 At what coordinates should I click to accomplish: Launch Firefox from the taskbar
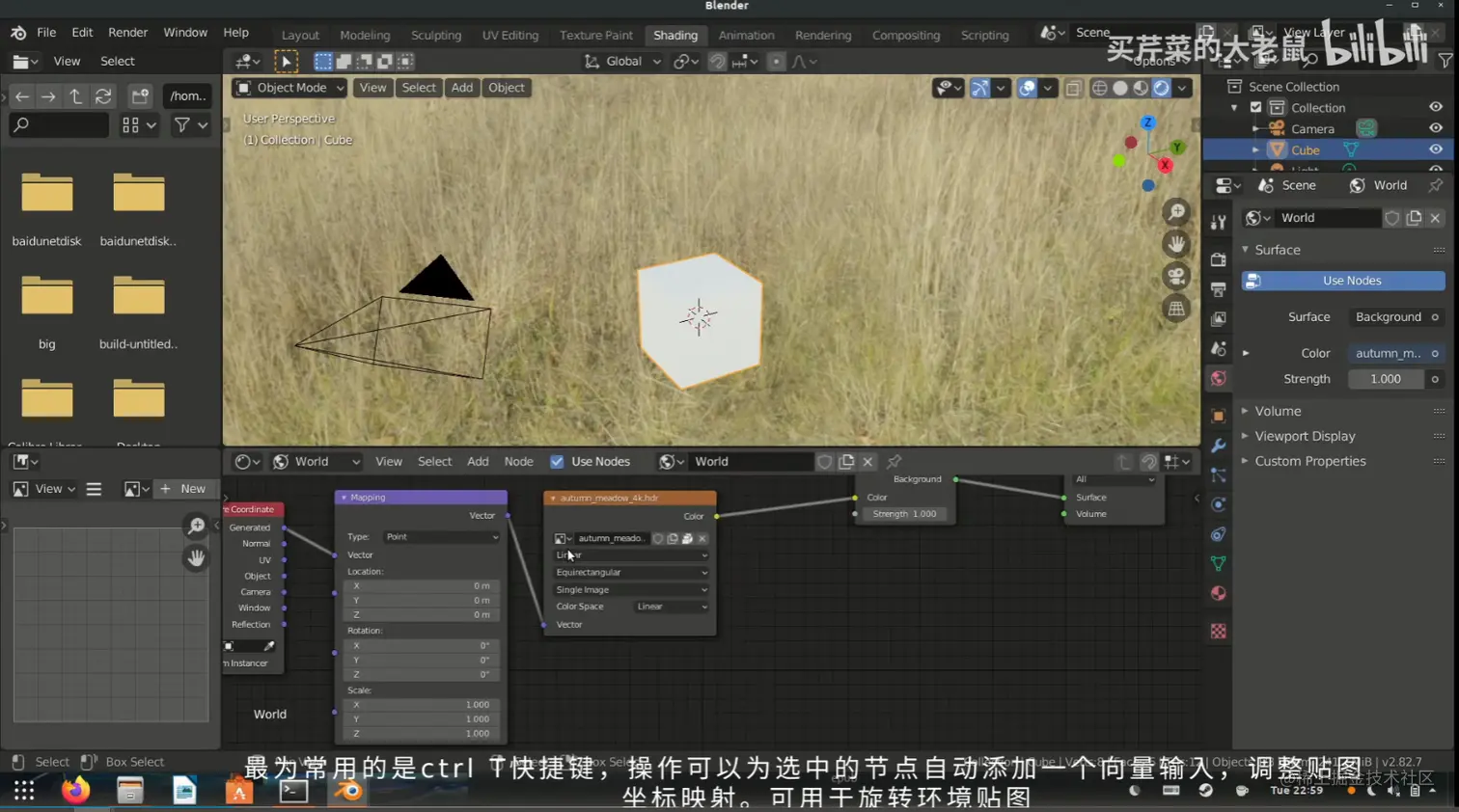click(x=75, y=791)
